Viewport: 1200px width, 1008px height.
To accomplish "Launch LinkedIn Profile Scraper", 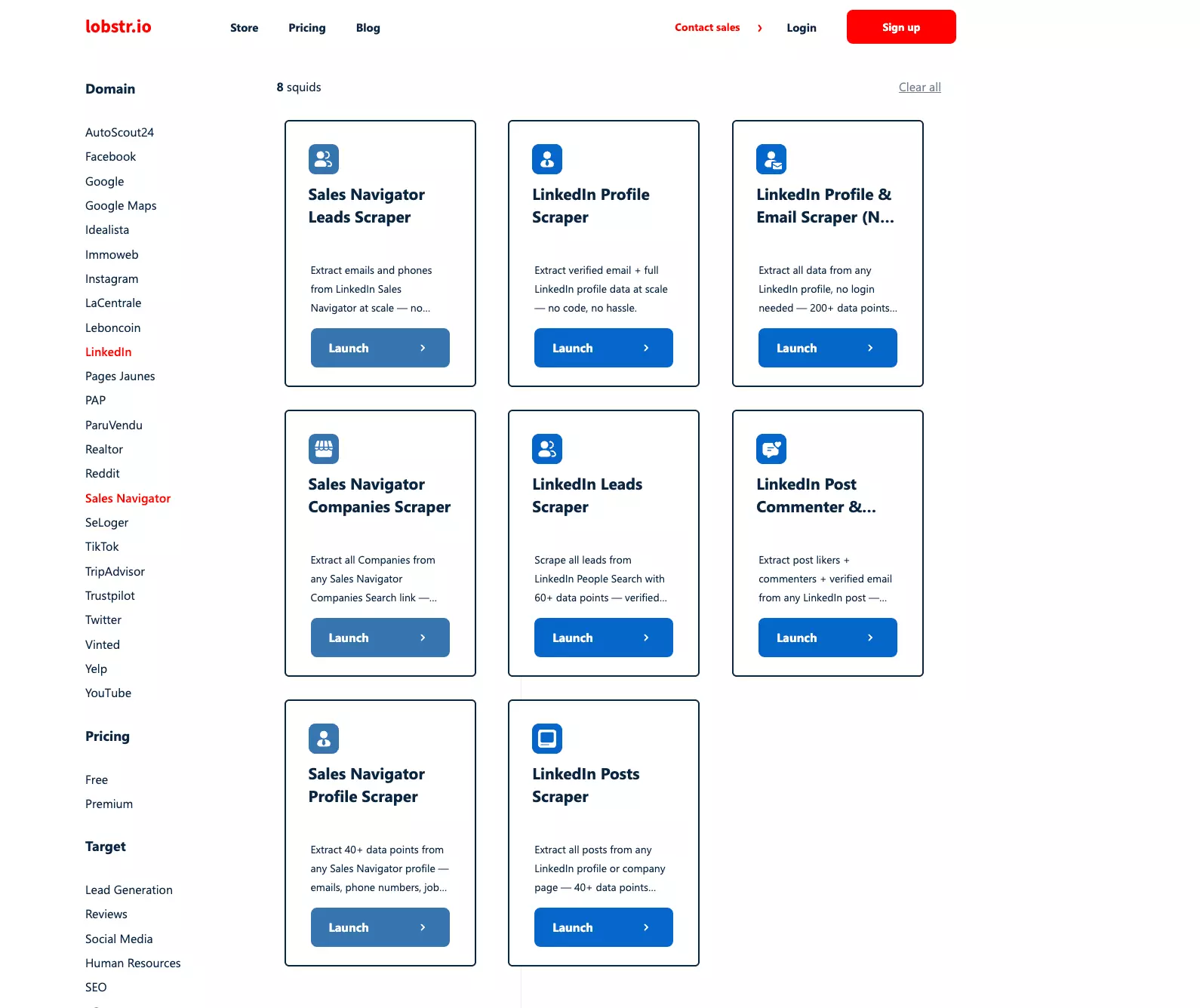I will 604,348.
